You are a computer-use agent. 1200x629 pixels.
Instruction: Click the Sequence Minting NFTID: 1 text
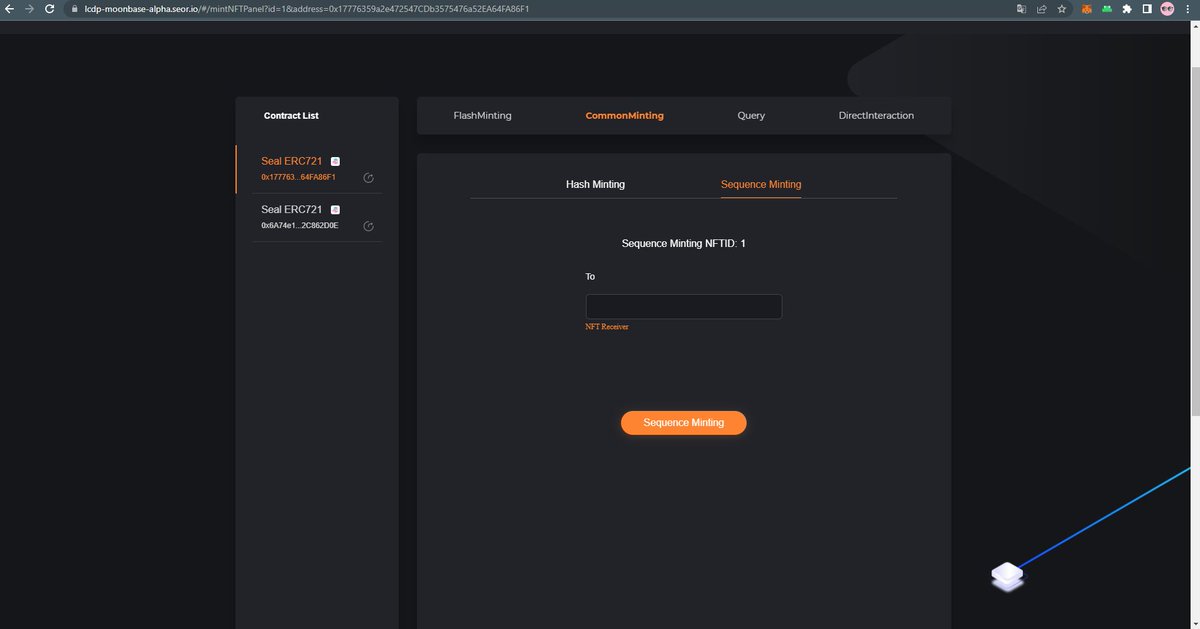click(x=684, y=244)
